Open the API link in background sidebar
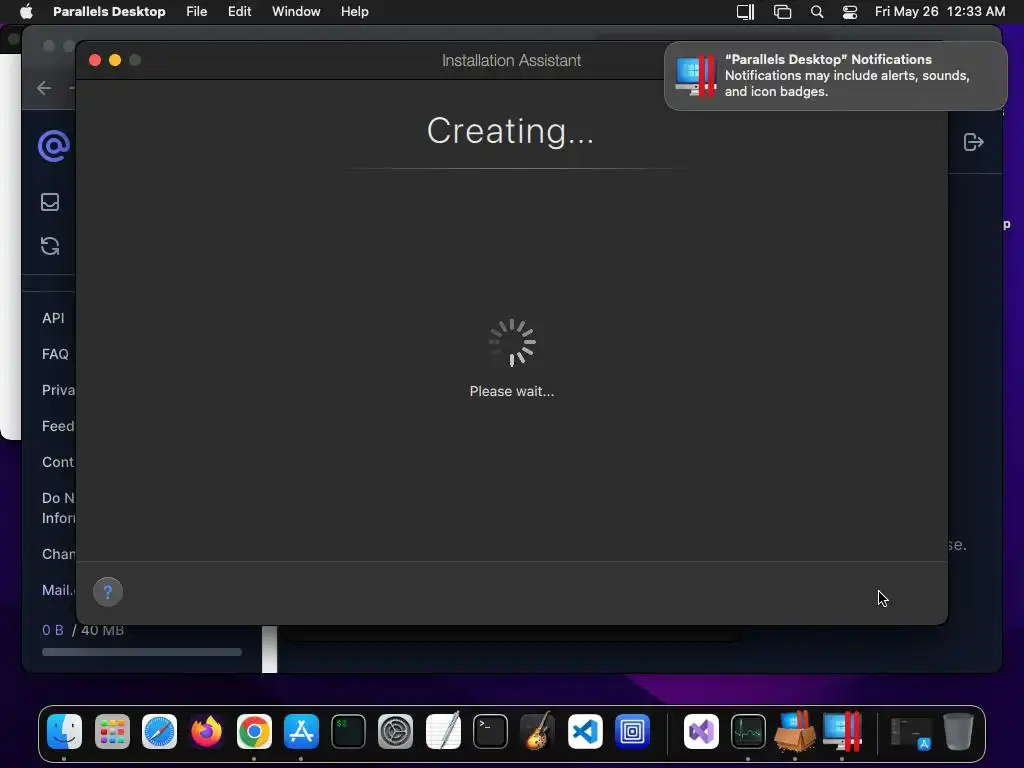The image size is (1024, 768). [x=54, y=318]
